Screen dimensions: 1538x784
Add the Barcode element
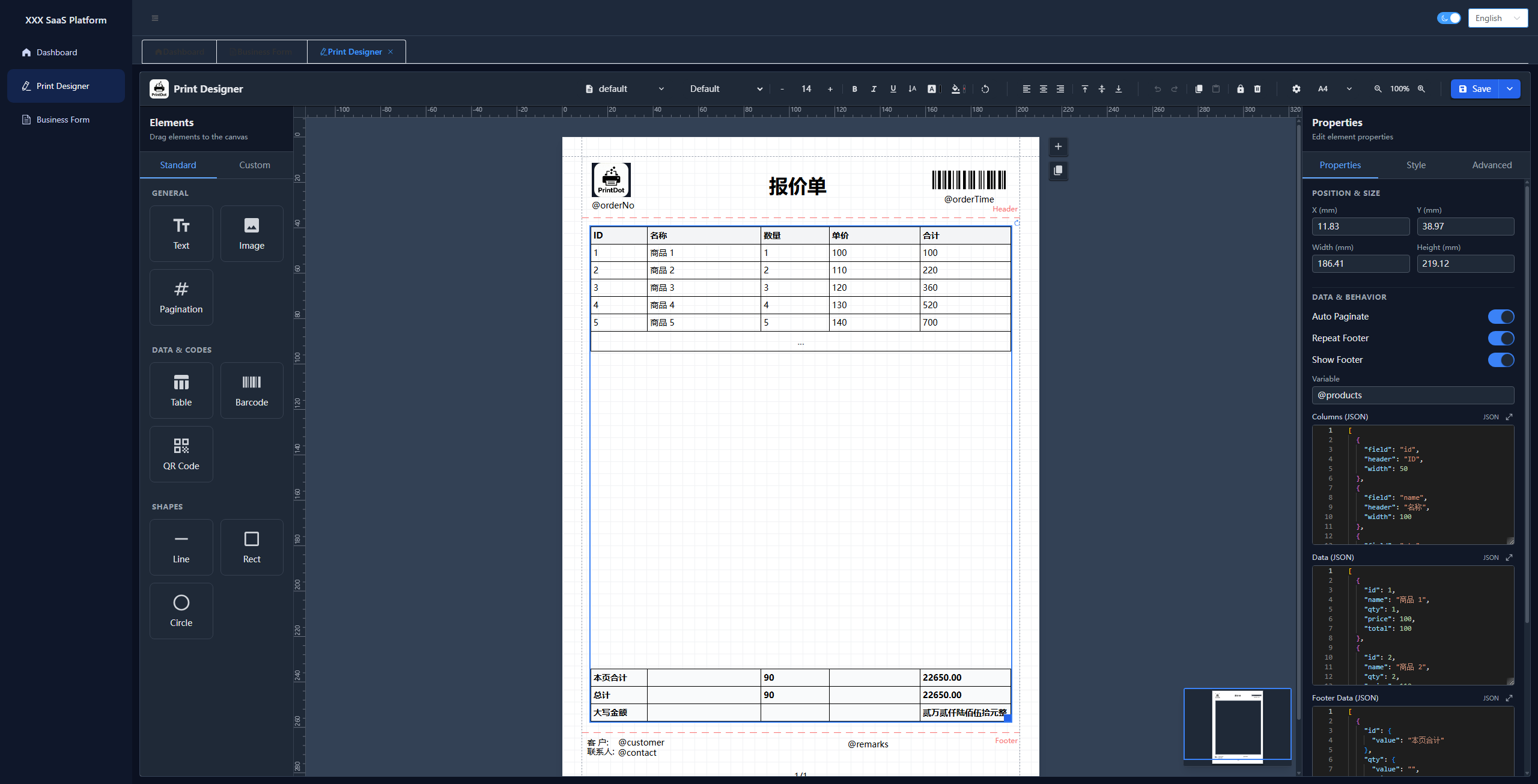252,390
